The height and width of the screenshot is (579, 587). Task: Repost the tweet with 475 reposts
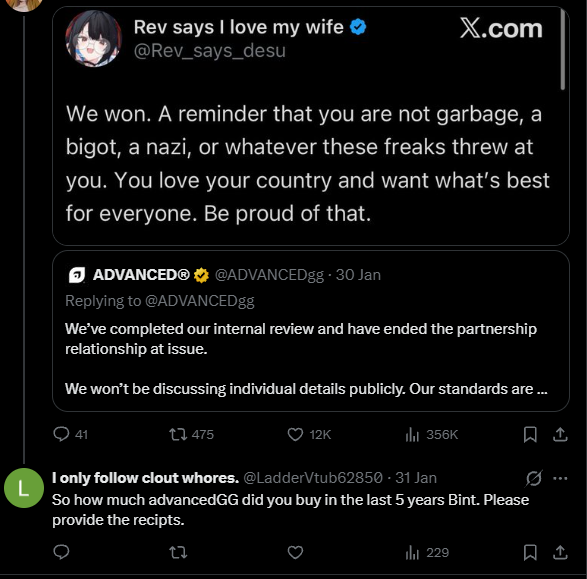click(191, 435)
